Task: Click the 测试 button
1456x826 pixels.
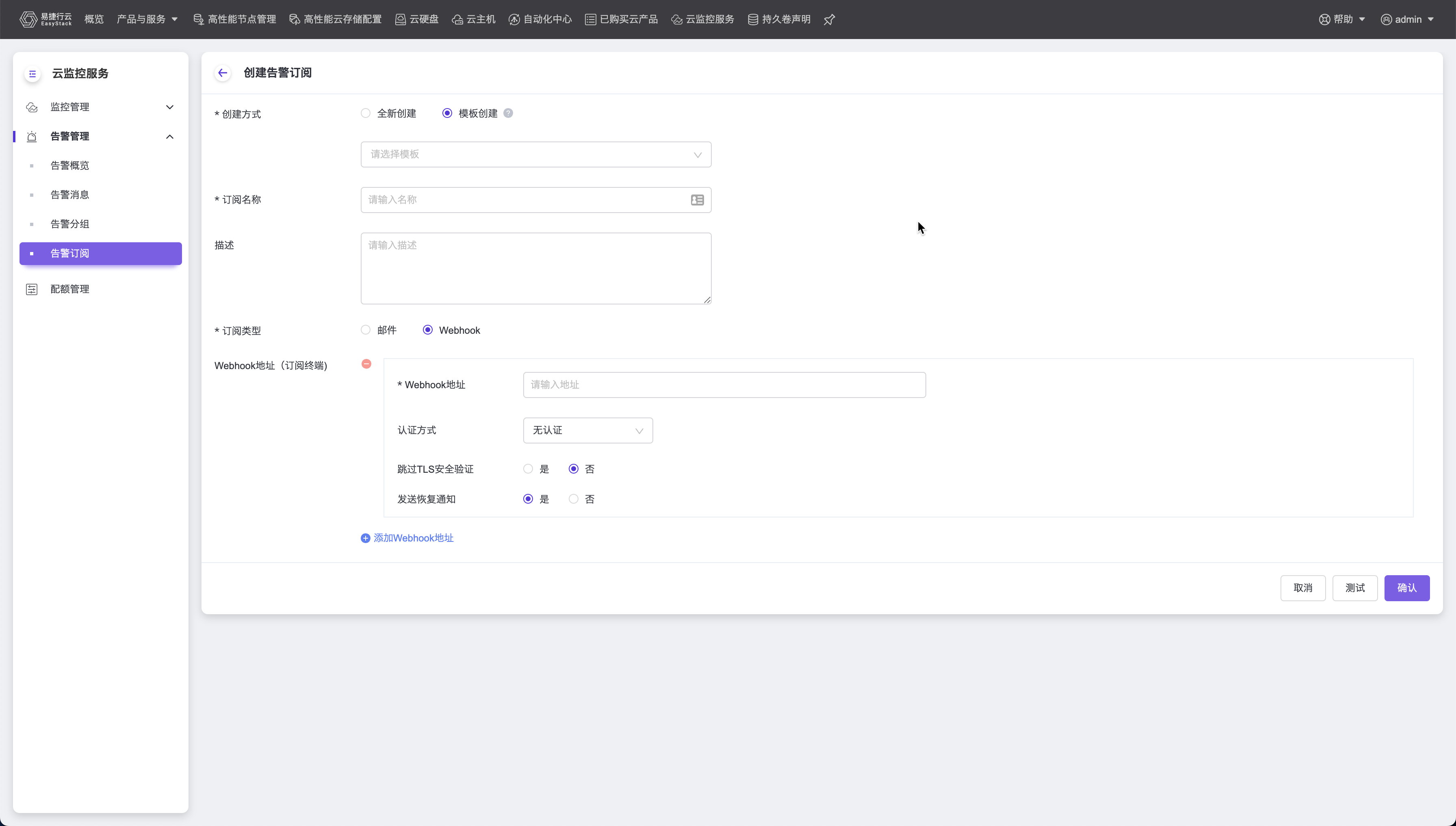Action: coord(1354,588)
